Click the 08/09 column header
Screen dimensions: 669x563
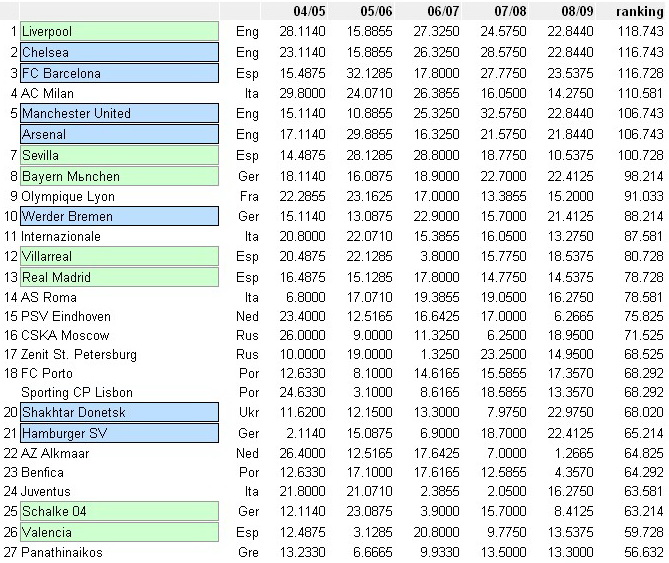point(576,11)
